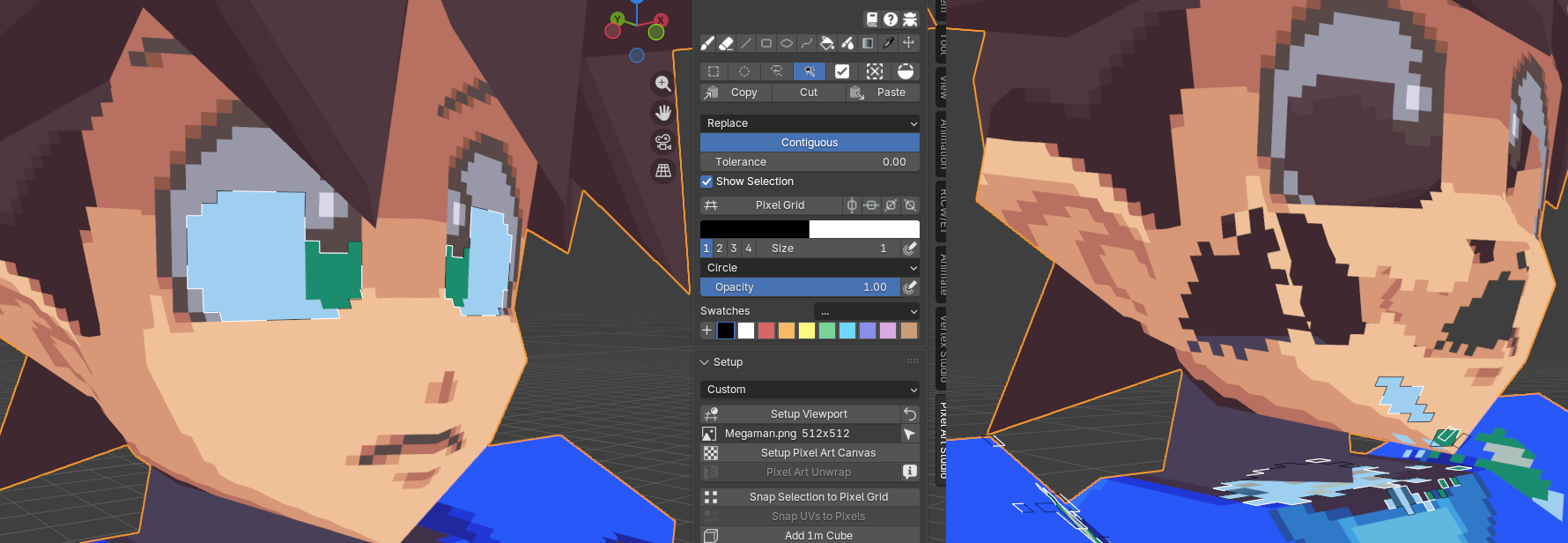
Task: Select the eraser tool
Action: 727,43
